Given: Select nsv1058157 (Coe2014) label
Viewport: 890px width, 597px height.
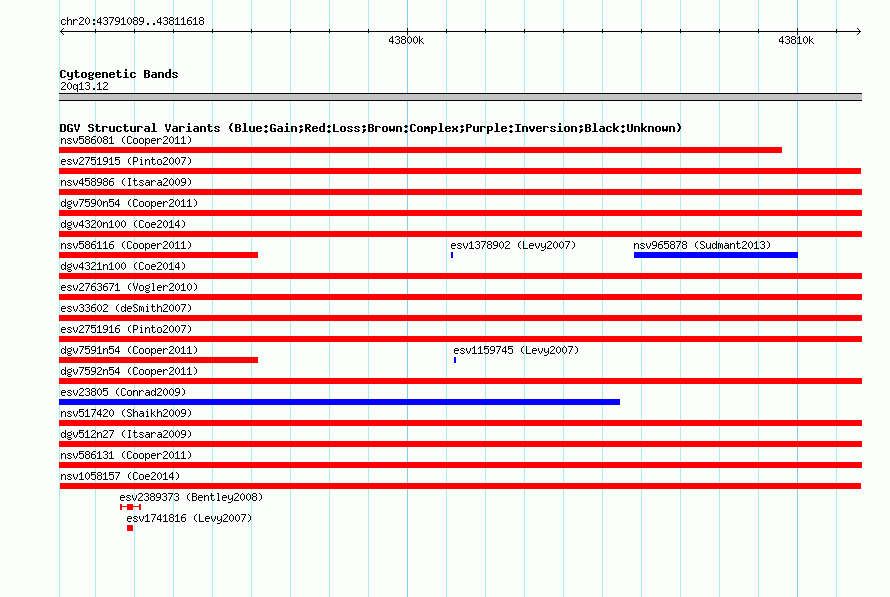Looking at the screenshot, I should click(x=120, y=476).
